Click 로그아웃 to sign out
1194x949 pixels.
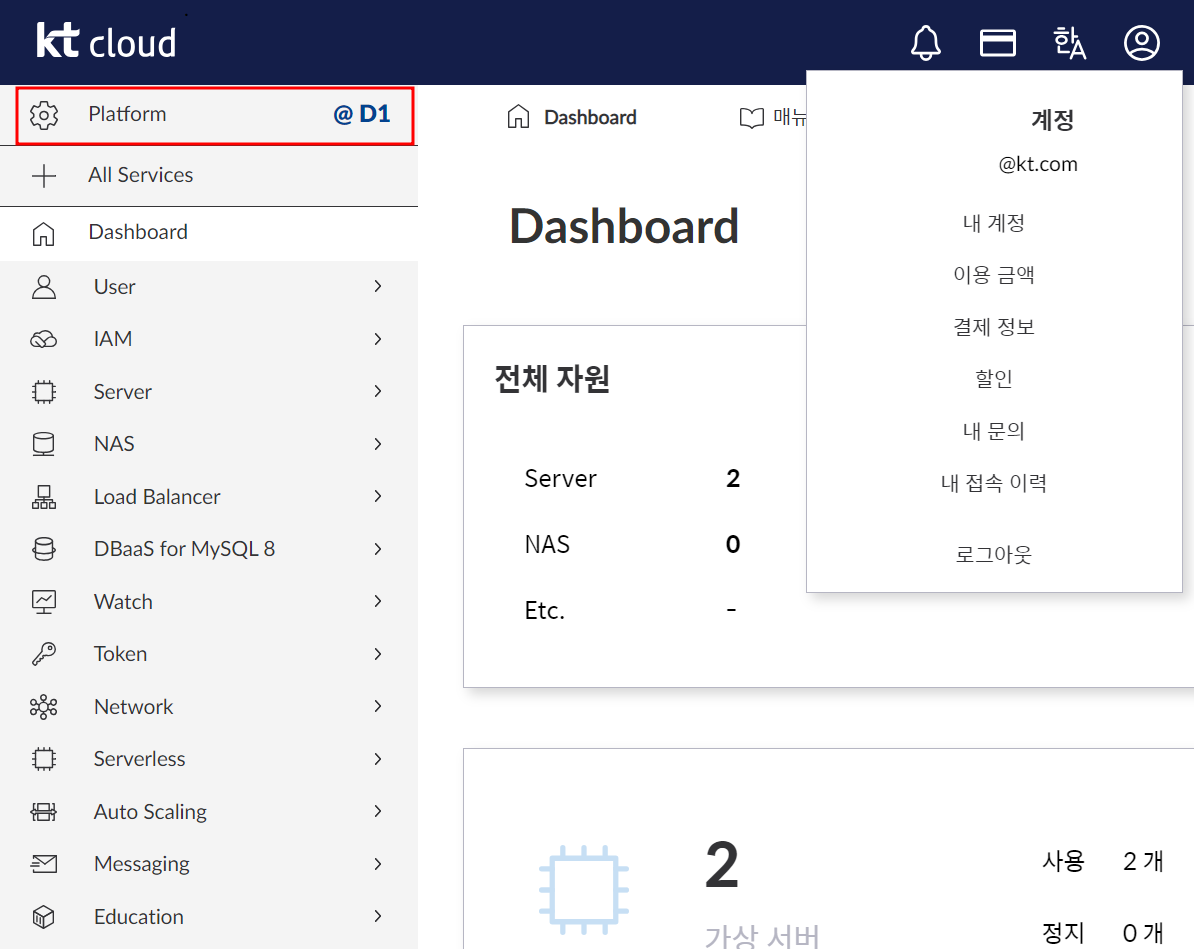(993, 554)
